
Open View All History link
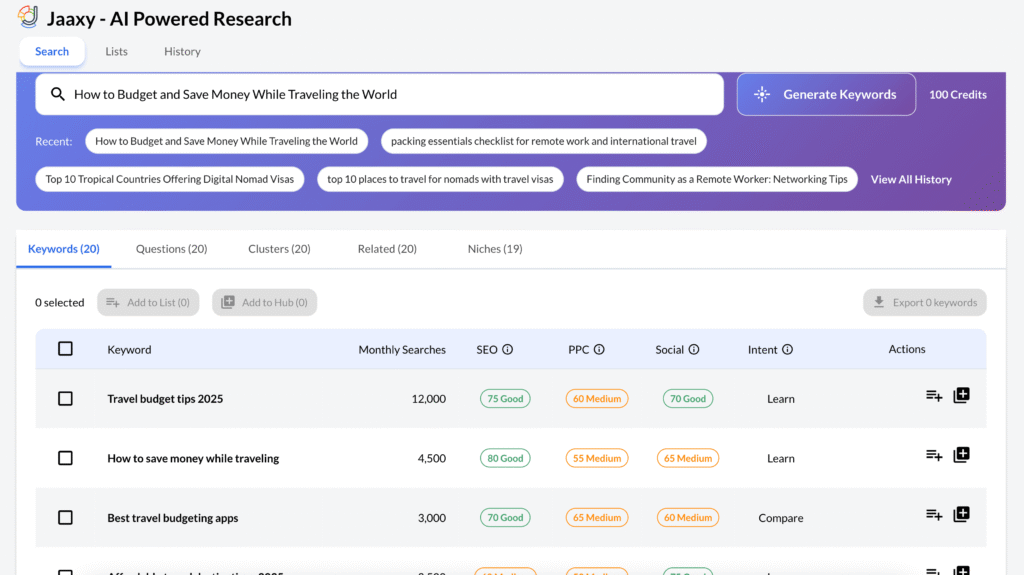coord(910,180)
